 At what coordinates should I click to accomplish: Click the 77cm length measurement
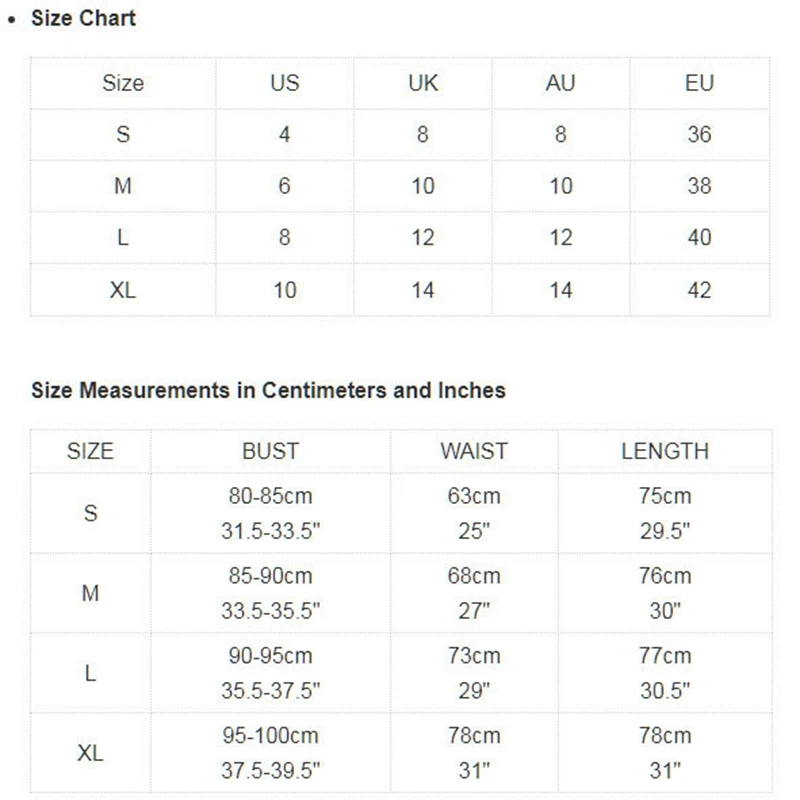(664, 656)
